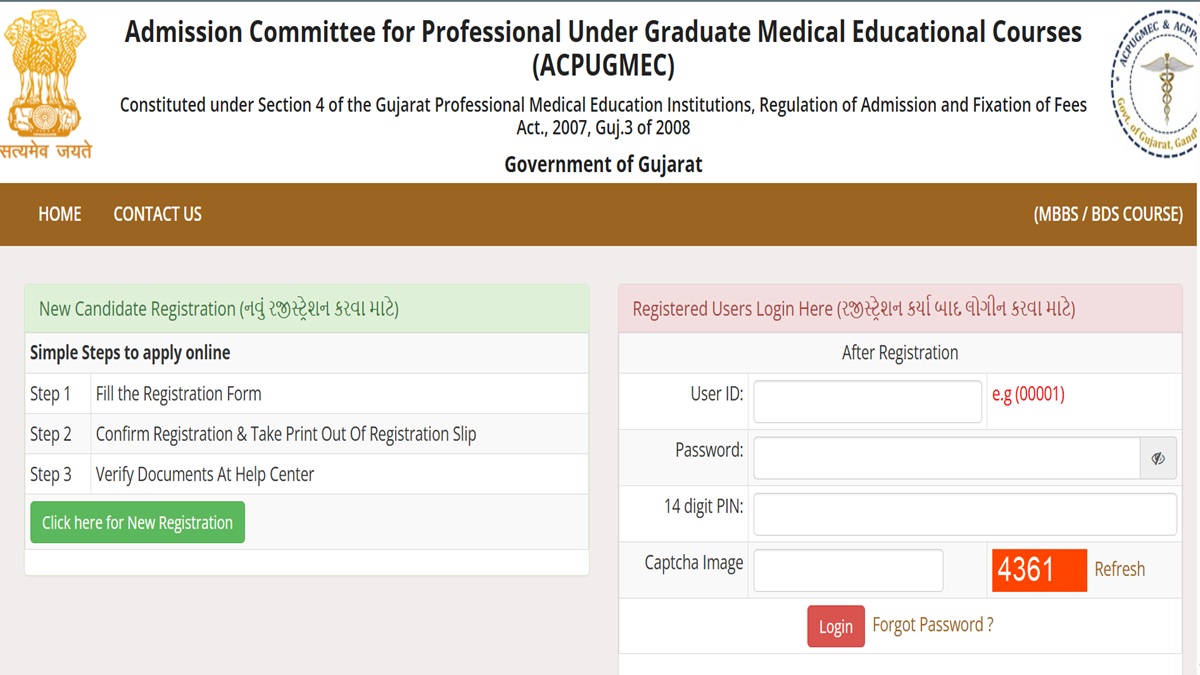Open the HOME menu item
The width and height of the screenshot is (1200, 675).
[60, 214]
